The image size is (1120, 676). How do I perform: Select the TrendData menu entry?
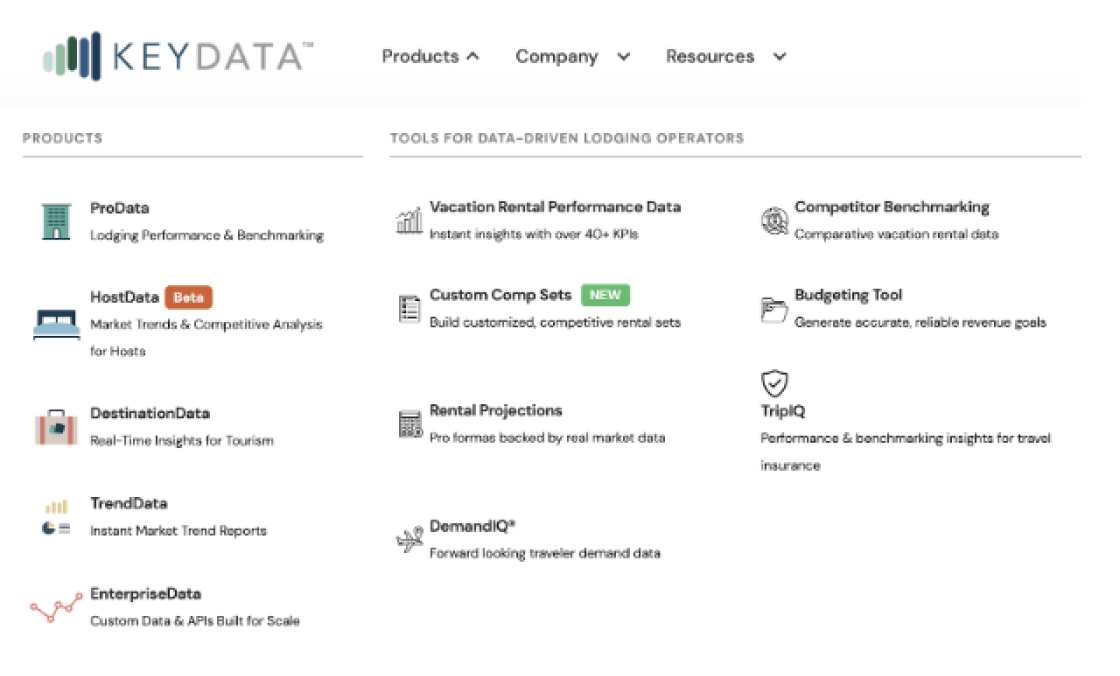click(129, 504)
